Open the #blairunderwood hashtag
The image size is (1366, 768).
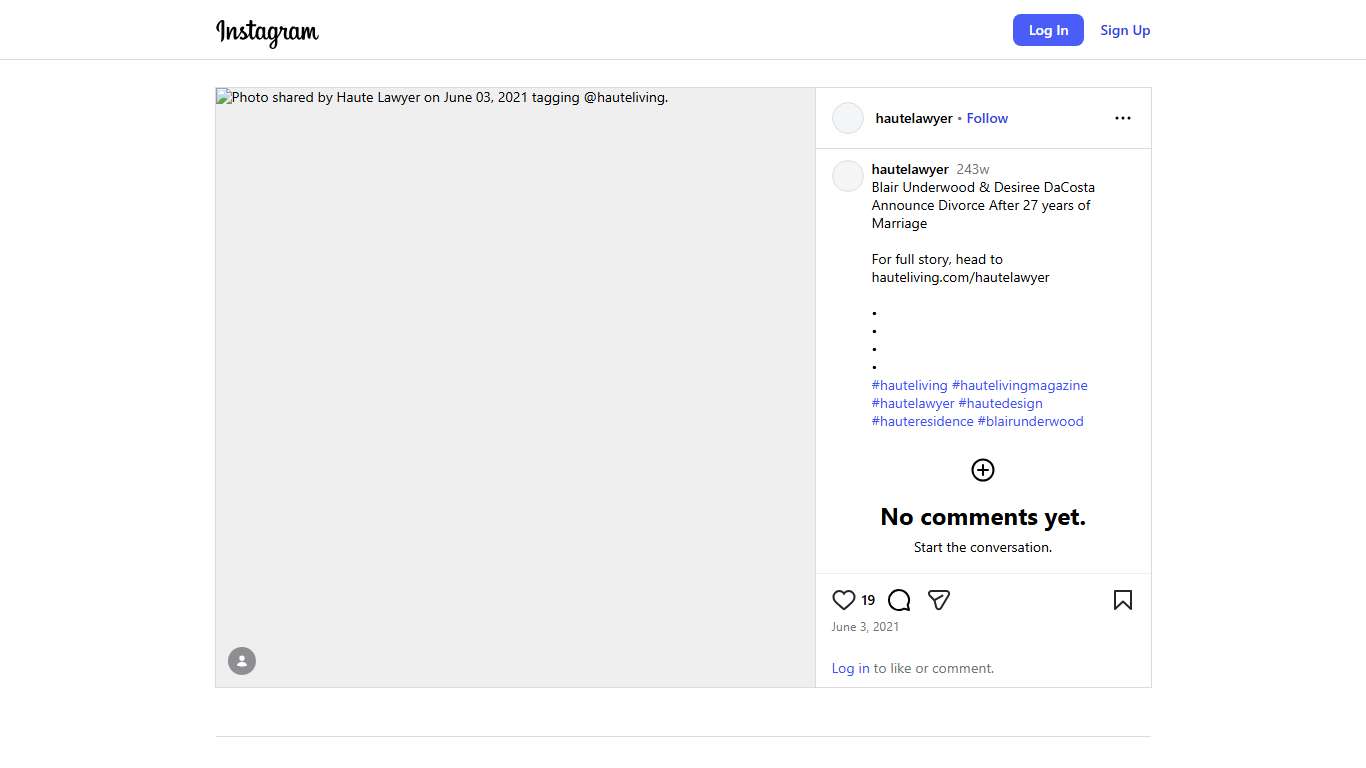(x=1030, y=421)
